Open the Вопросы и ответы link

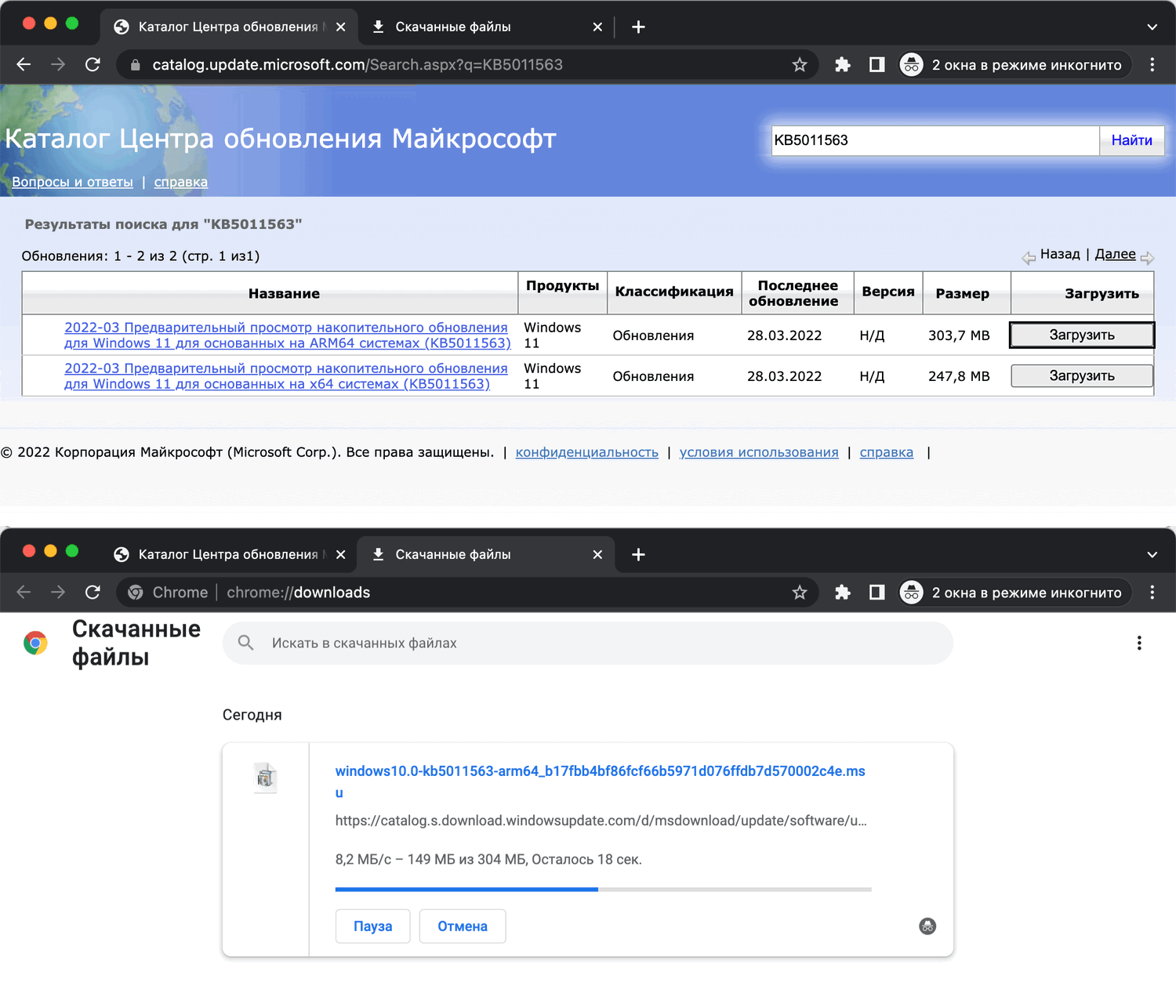(x=72, y=182)
